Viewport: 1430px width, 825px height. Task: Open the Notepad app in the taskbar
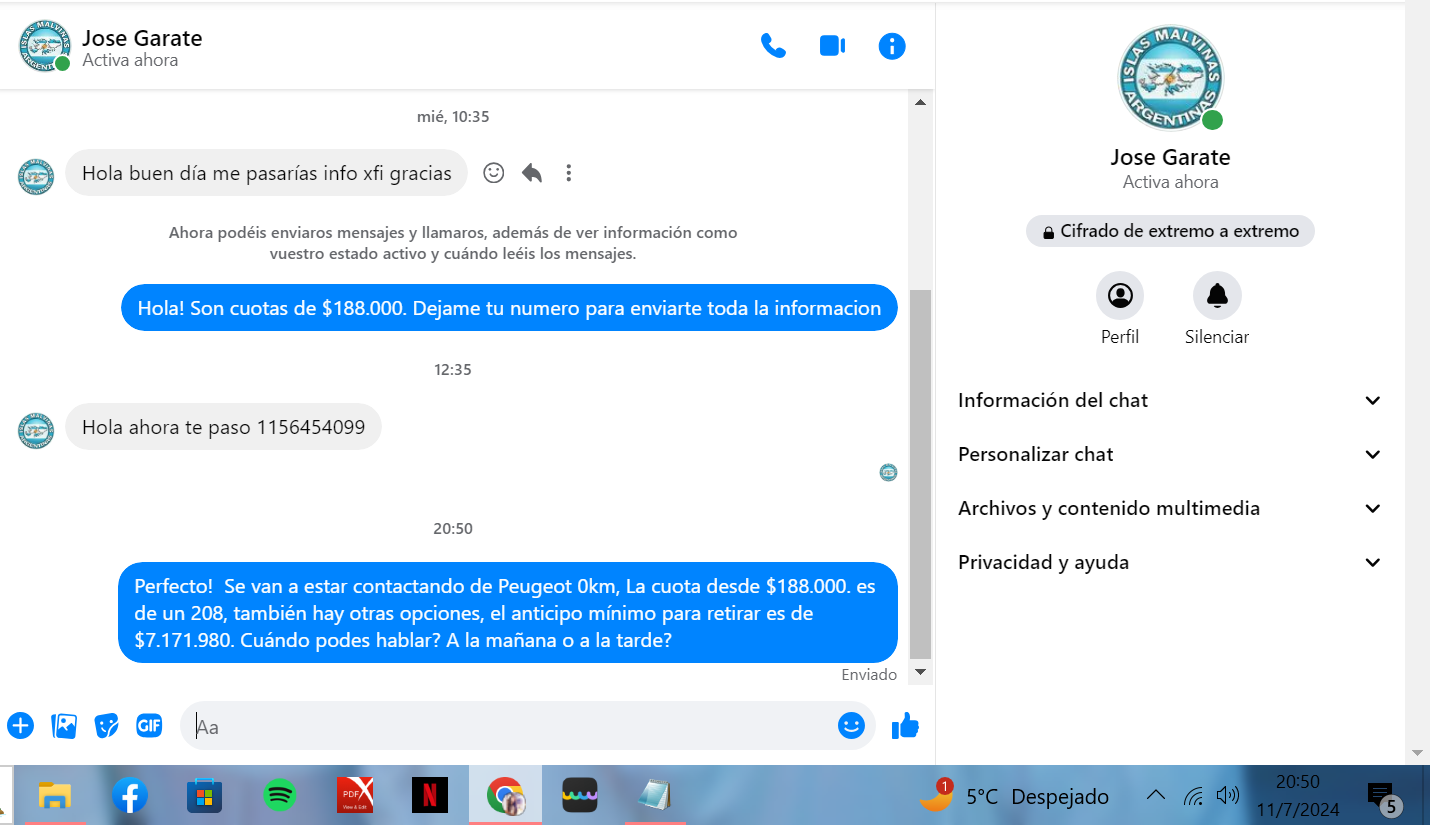point(655,796)
